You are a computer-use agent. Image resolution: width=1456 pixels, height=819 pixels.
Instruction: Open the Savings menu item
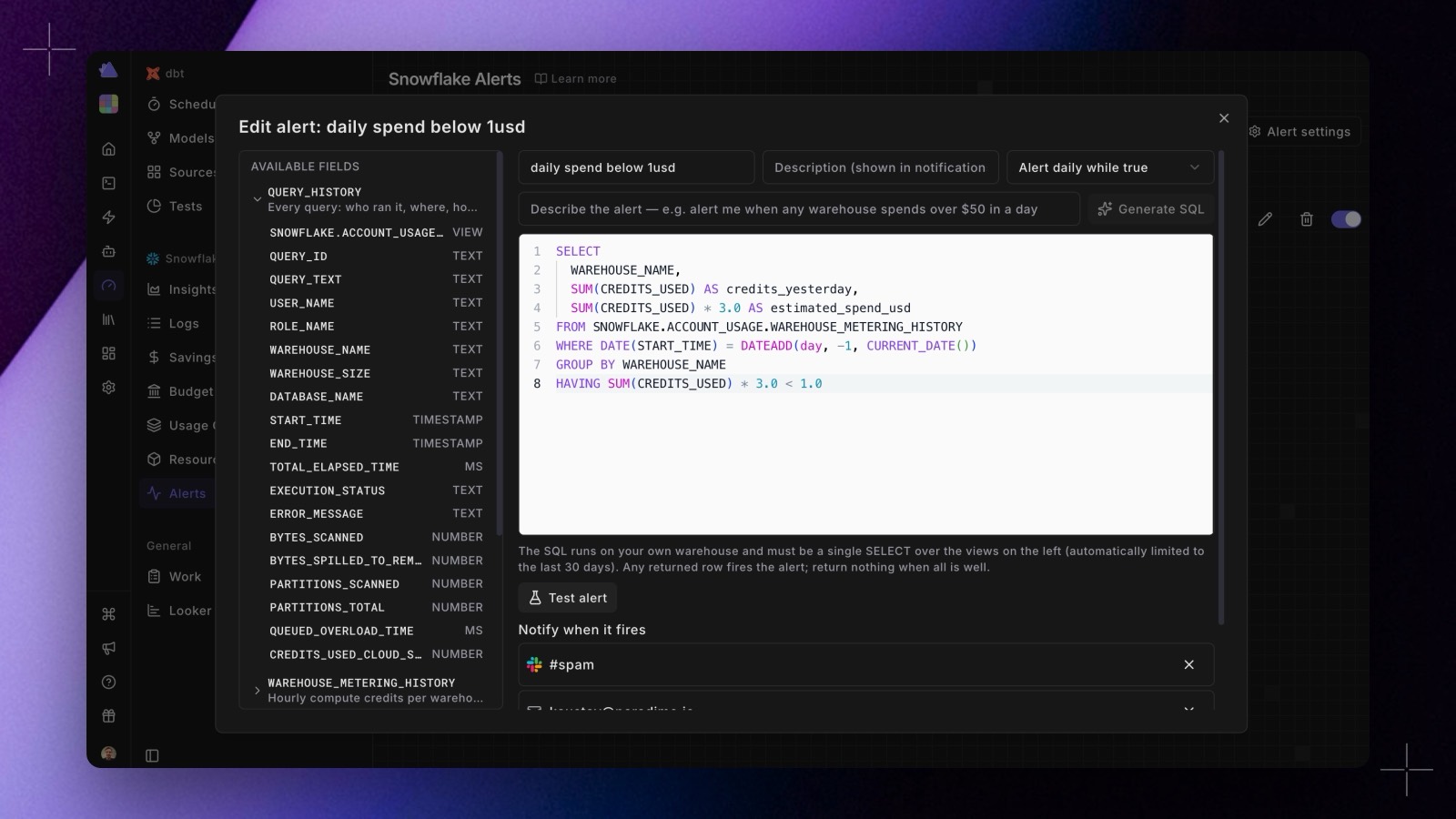(182, 358)
